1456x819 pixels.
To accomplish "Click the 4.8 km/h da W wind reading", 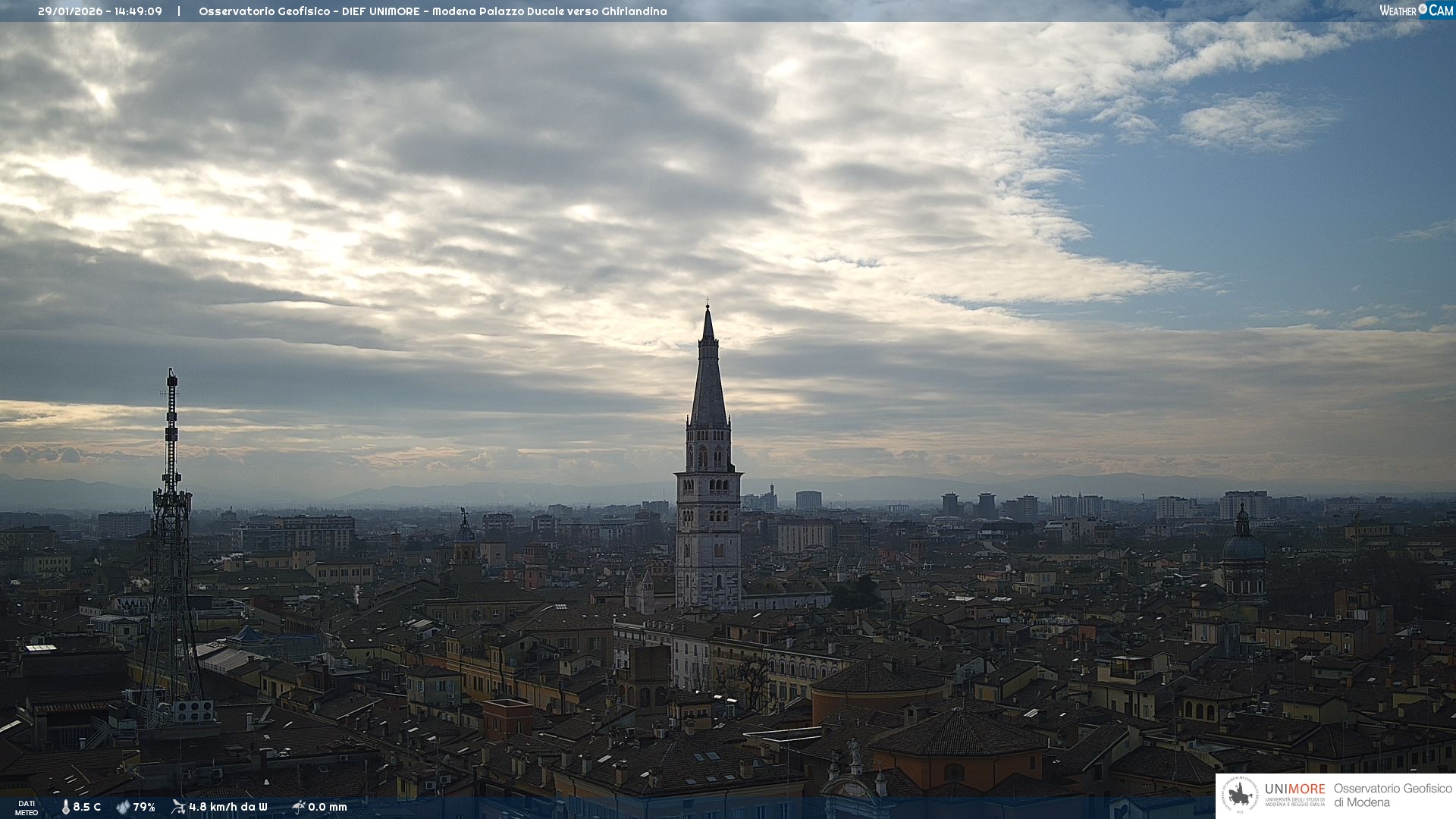I will tap(228, 807).
